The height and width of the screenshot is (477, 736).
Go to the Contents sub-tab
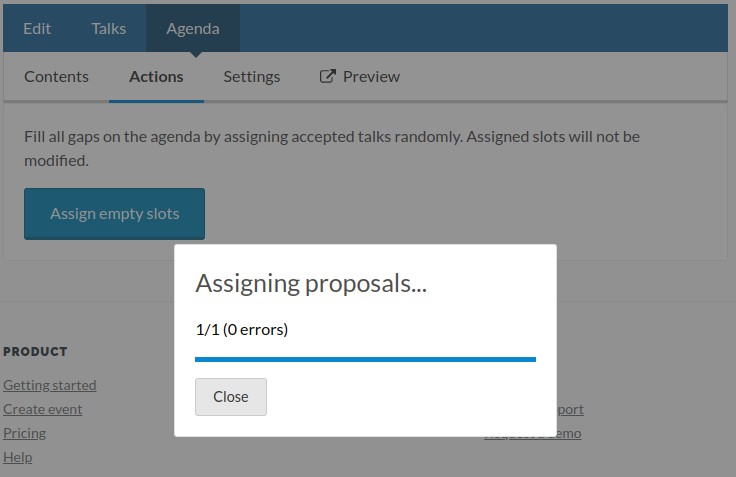pyautogui.click(x=56, y=77)
